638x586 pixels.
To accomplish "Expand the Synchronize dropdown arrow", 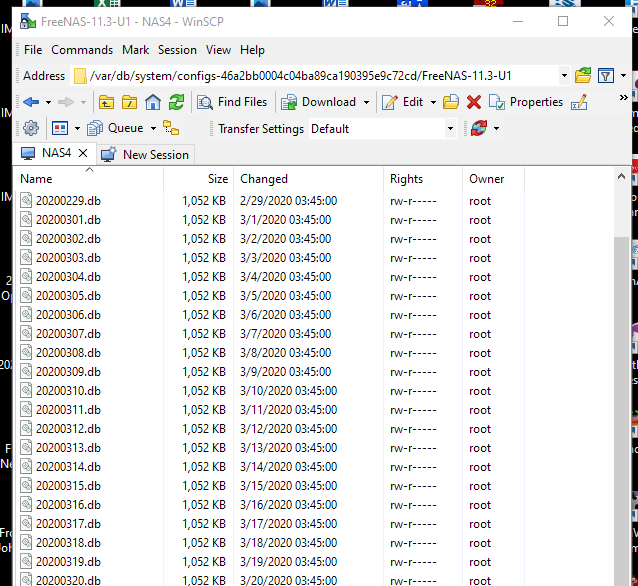I will tap(496, 129).
